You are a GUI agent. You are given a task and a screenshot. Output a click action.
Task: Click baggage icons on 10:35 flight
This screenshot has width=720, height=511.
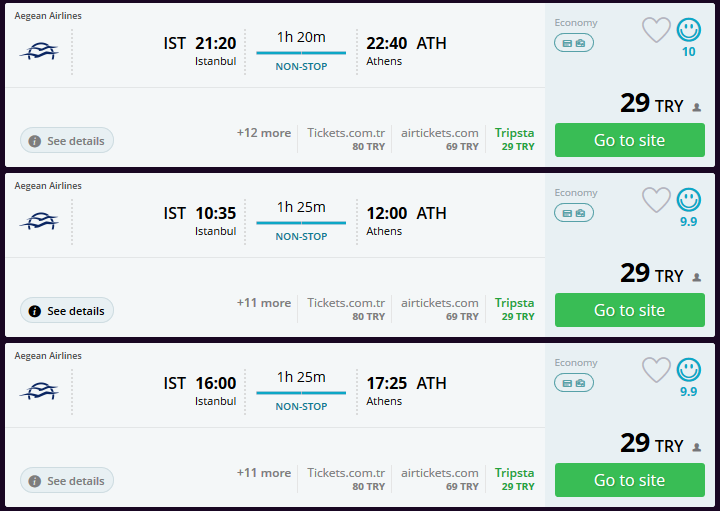[574, 213]
